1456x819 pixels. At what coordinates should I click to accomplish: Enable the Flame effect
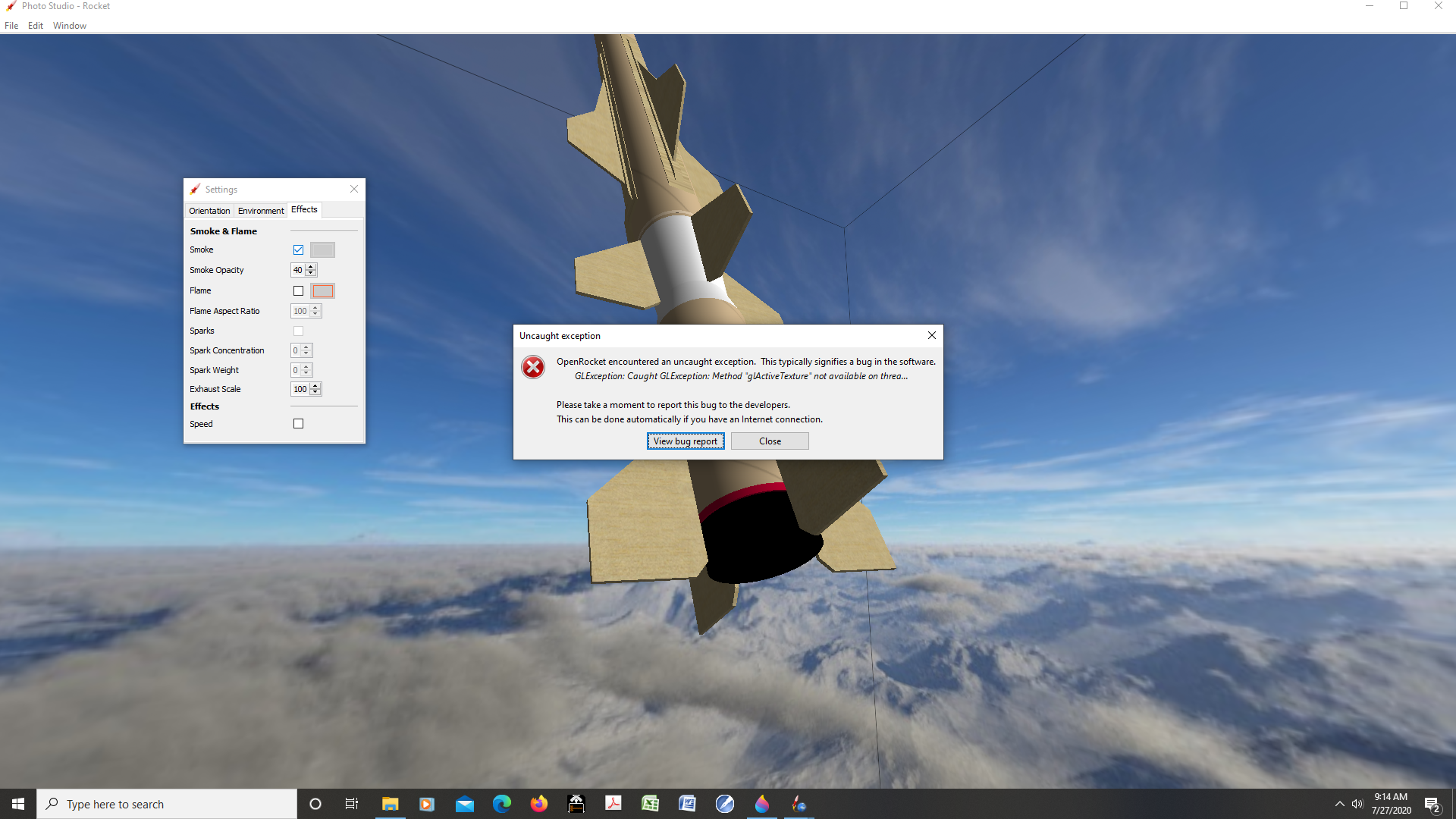pyautogui.click(x=297, y=290)
